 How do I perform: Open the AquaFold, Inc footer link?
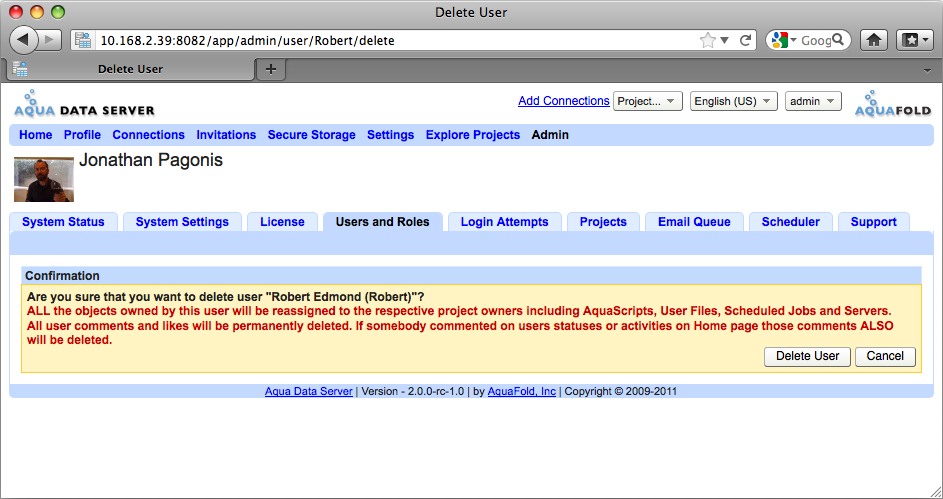pos(521,391)
